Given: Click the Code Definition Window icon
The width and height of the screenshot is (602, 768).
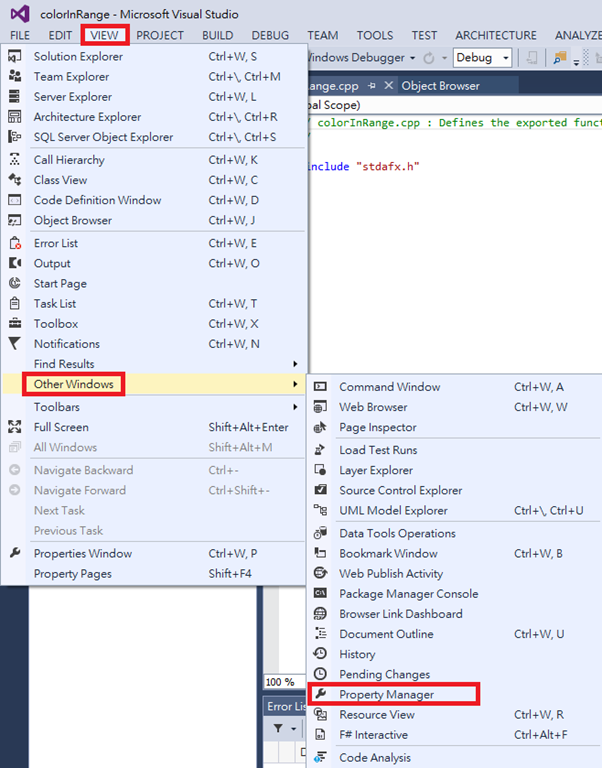Looking at the screenshot, I should [x=15, y=200].
